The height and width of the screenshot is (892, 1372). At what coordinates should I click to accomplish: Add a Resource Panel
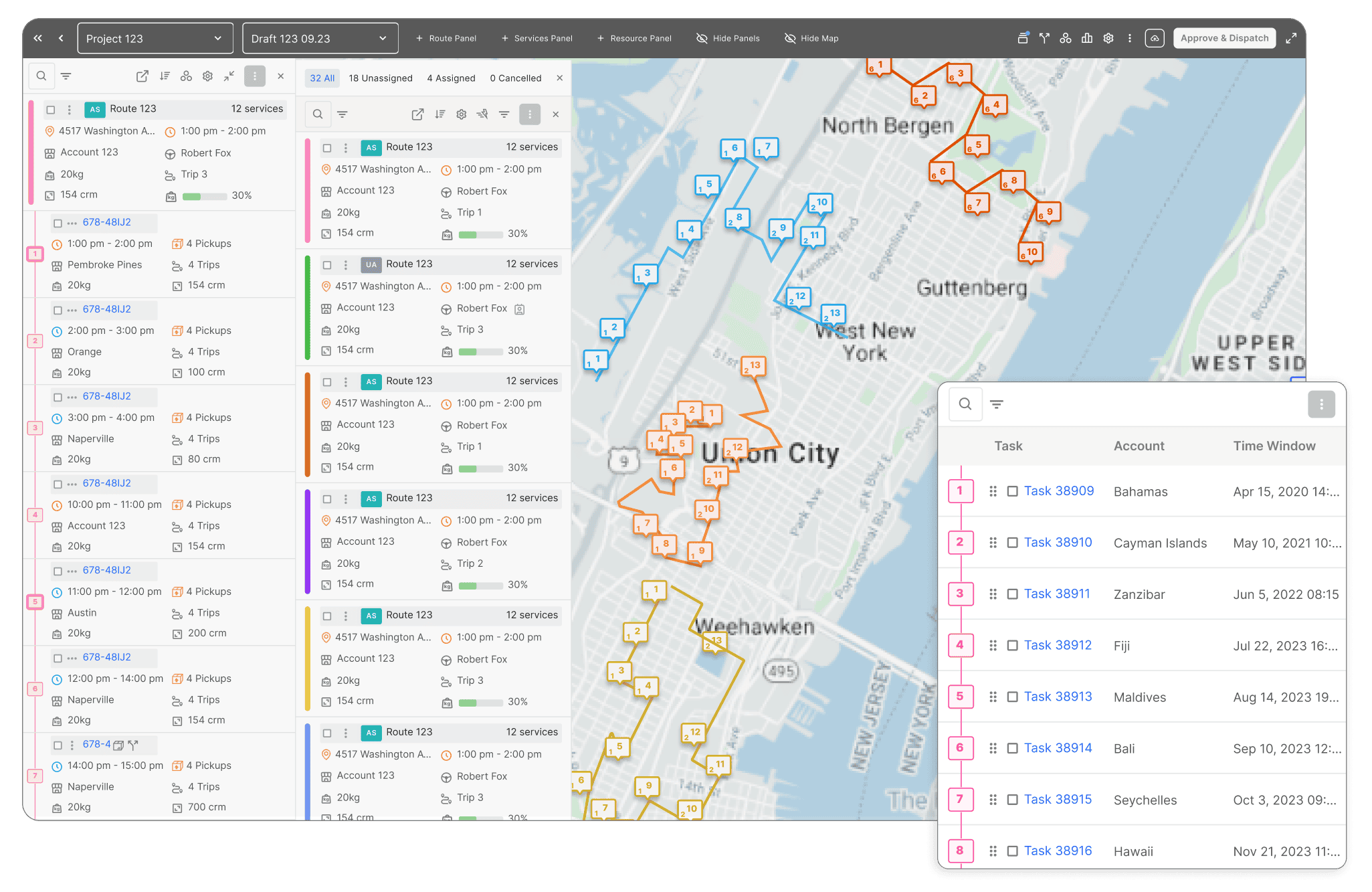click(634, 38)
